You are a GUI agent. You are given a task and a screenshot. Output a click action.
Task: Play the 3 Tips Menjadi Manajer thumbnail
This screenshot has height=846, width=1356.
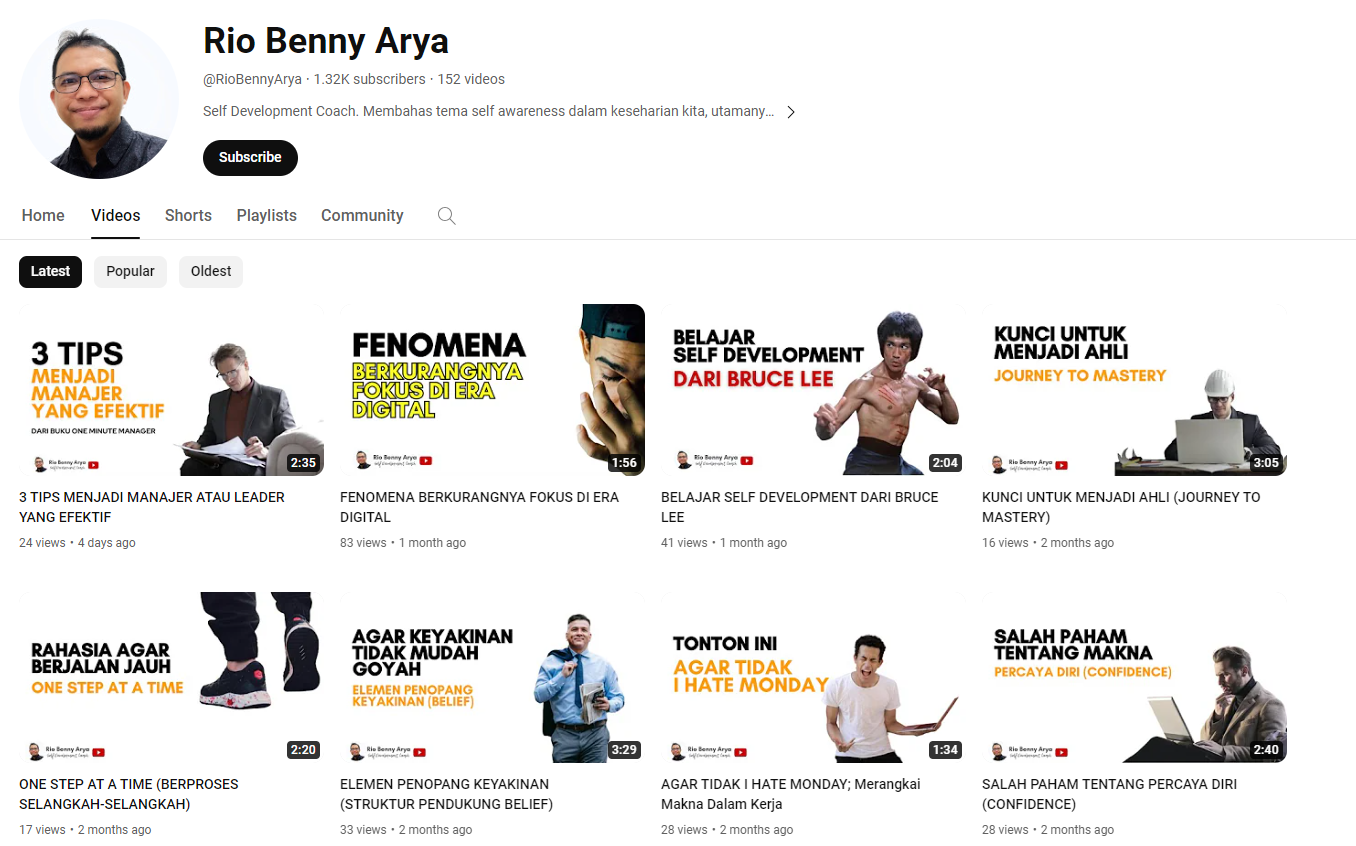coord(171,390)
